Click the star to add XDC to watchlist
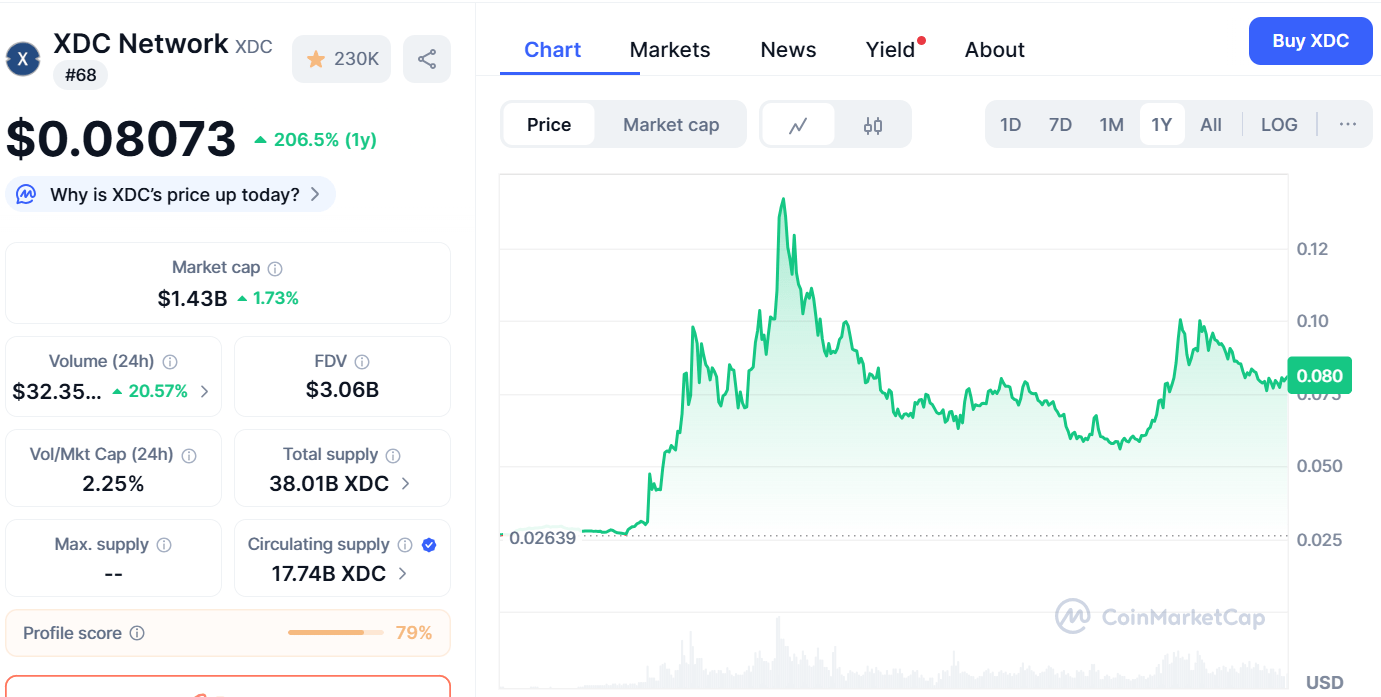Screen dimensions: 1381x697 click(318, 59)
